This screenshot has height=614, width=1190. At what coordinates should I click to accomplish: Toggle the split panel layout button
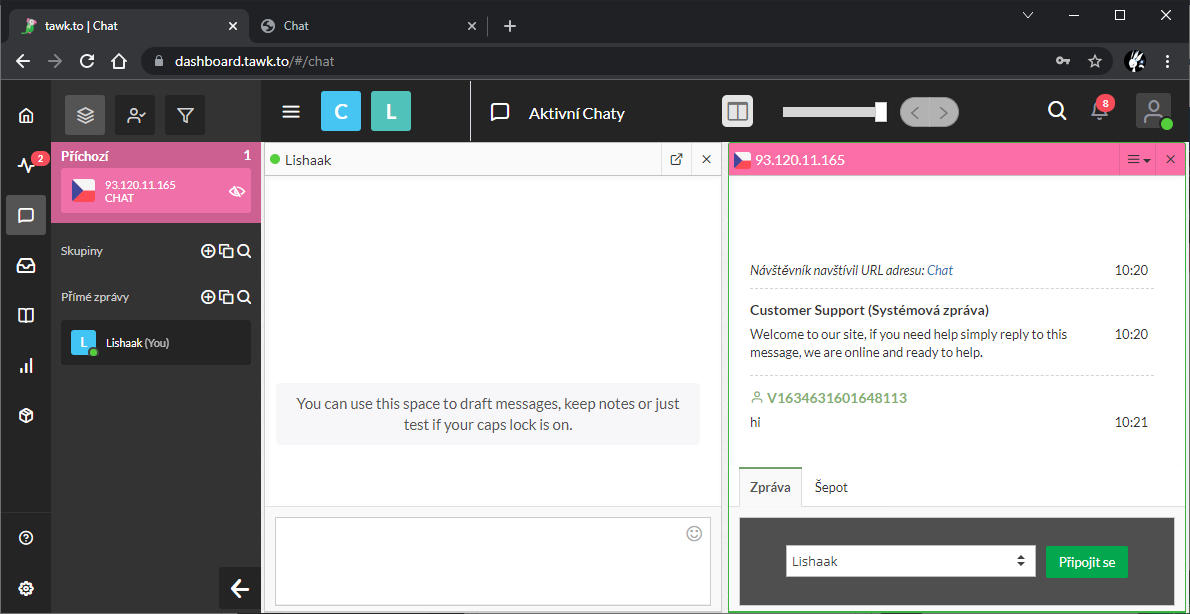click(x=738, y=112)
